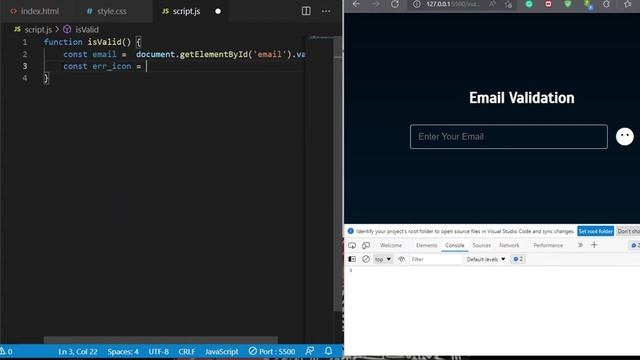
Task: Open the browser extensions puzzle icon
Action: pyautogui.click(x=607, y=4)
